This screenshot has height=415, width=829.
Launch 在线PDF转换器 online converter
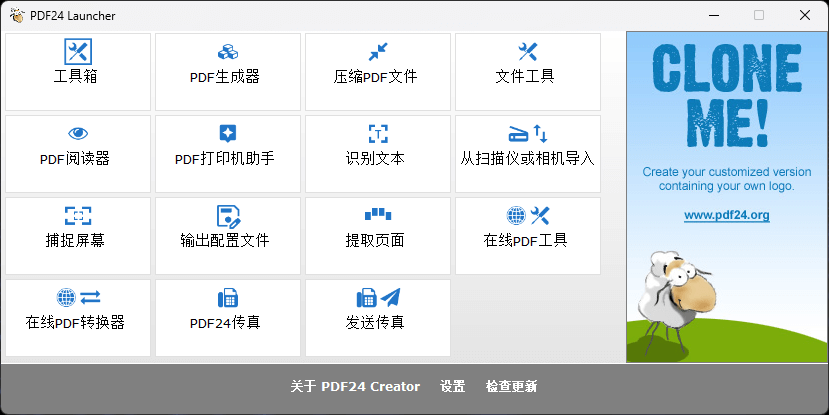[78, 317]
